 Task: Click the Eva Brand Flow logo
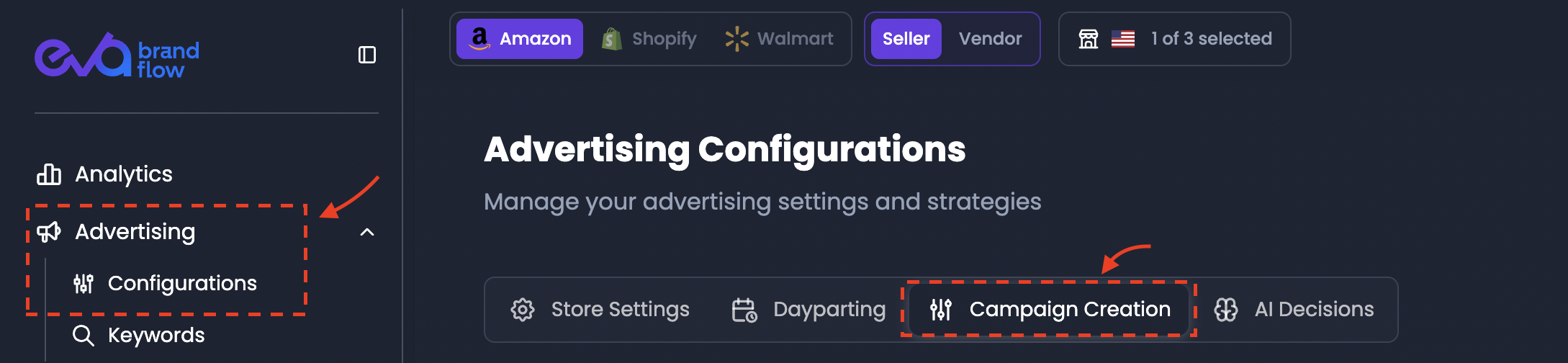[x=117, y=55]
